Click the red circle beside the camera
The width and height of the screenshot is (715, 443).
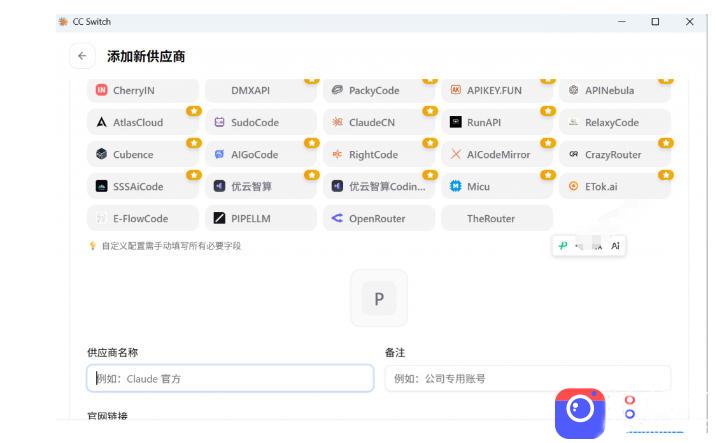630,400
